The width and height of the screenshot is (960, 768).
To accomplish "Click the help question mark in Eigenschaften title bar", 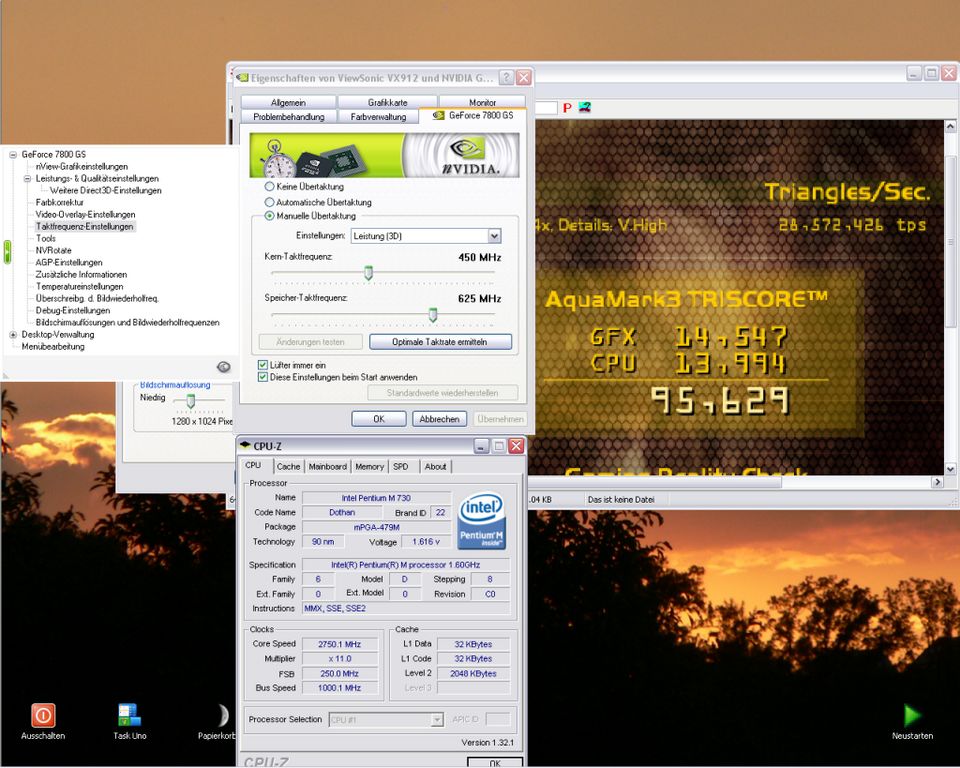I will click(506, 78).
